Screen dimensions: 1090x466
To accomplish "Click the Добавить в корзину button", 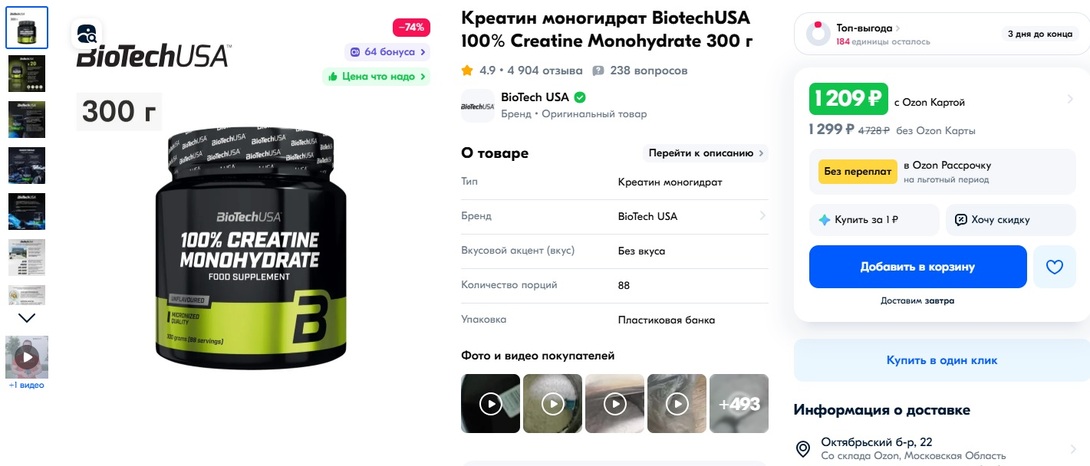I will 918,266.
